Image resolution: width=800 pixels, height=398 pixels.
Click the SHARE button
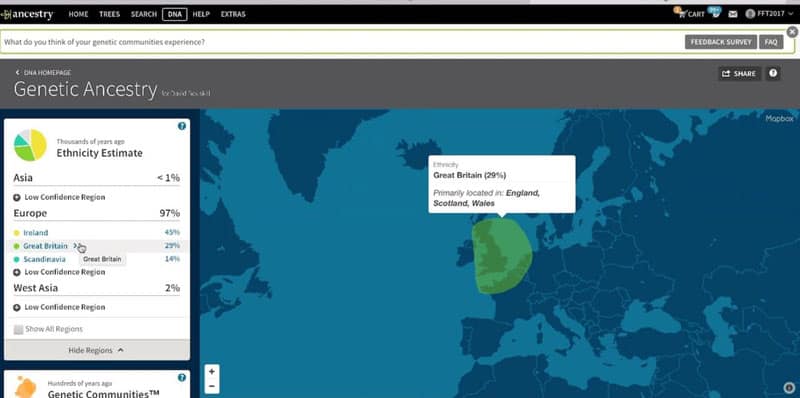(739, 73)
